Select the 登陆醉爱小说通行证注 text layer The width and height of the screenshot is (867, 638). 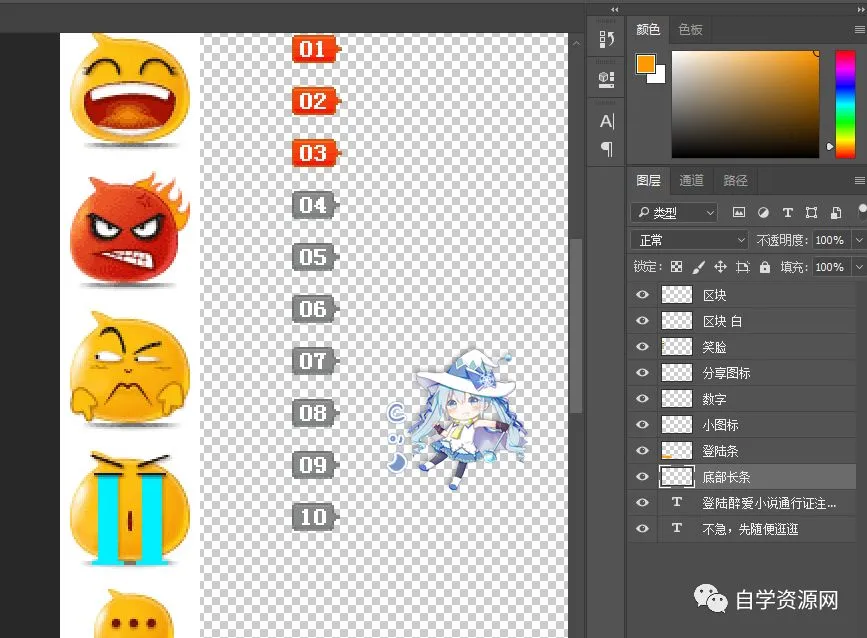pos(742,503)
